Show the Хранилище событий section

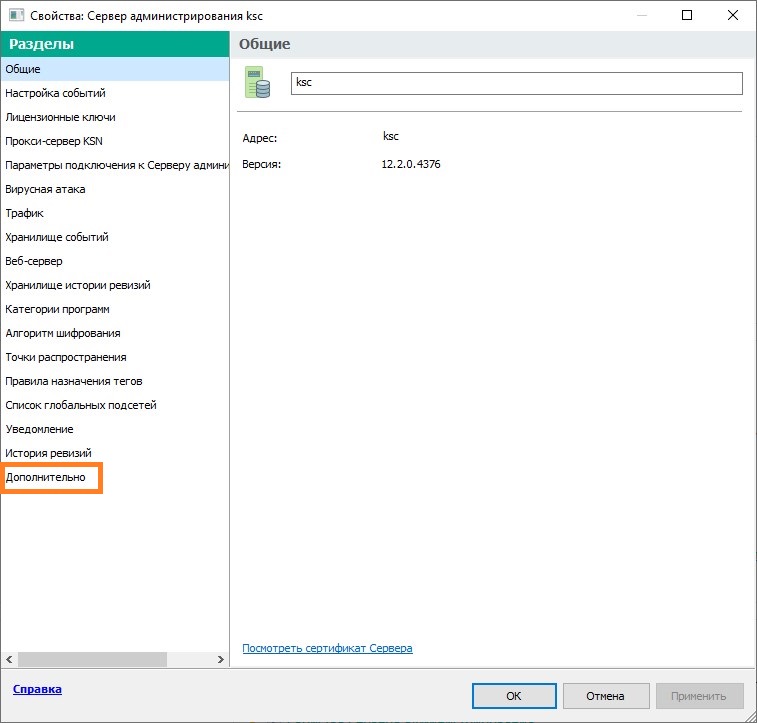coord(57,237)
